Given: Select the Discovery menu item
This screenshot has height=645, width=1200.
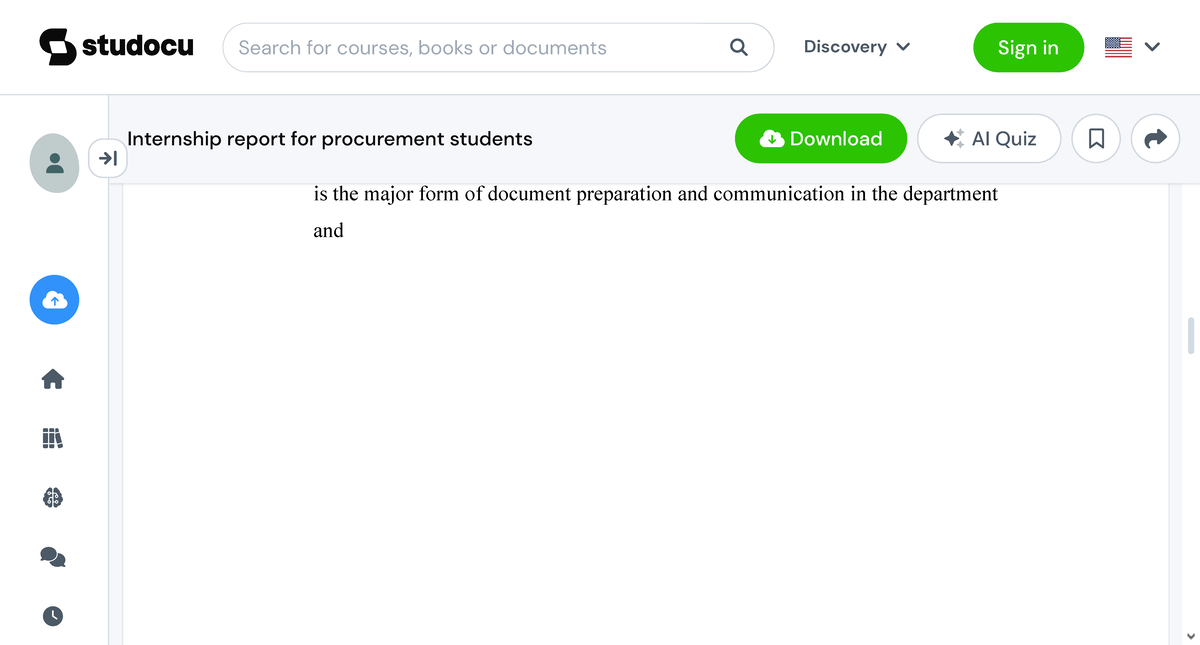Looking at the screenshot, I should point(846,47).
